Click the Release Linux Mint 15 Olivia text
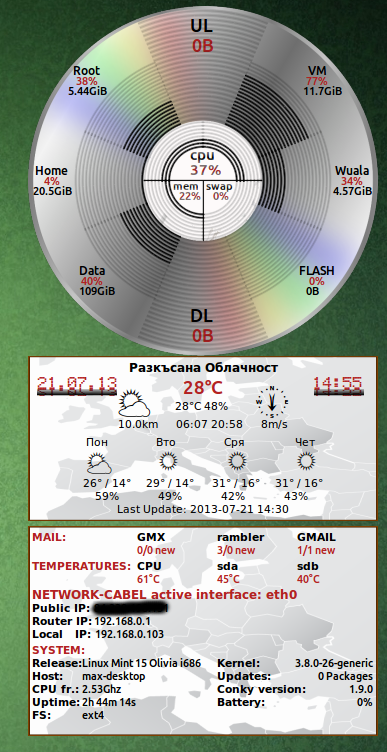Viewport: 387px width, 752px height. (141, 663)
